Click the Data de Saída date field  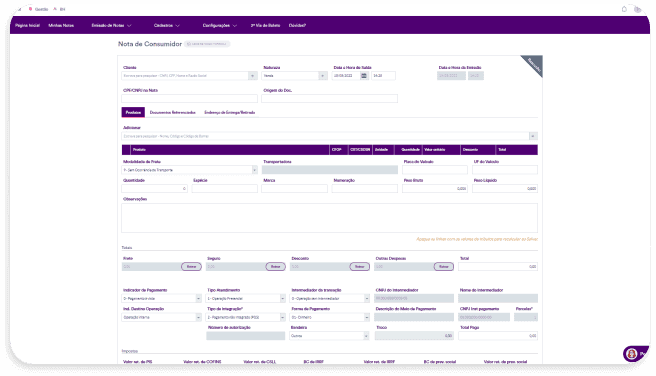346,76
